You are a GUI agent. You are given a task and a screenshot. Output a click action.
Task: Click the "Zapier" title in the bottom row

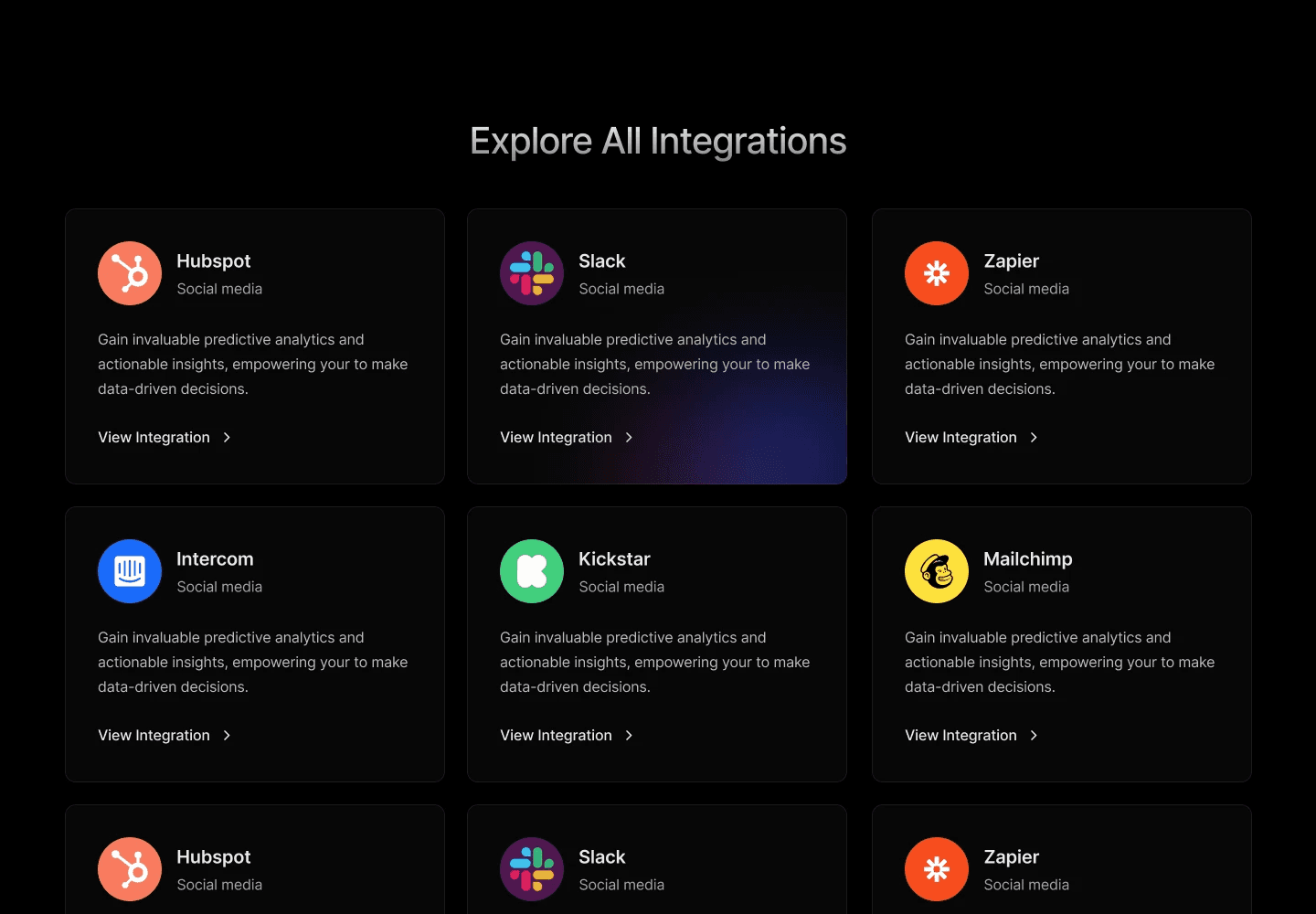click(1012, 857)
